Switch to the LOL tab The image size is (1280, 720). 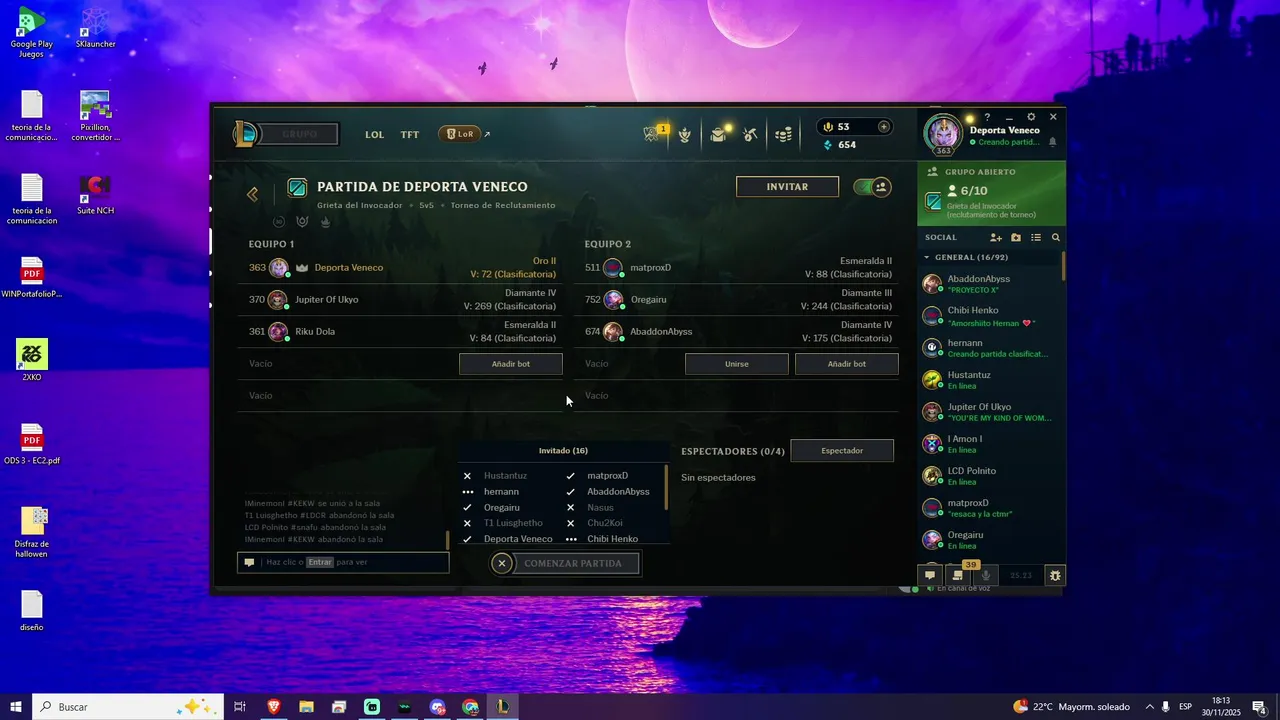(374, 134)
